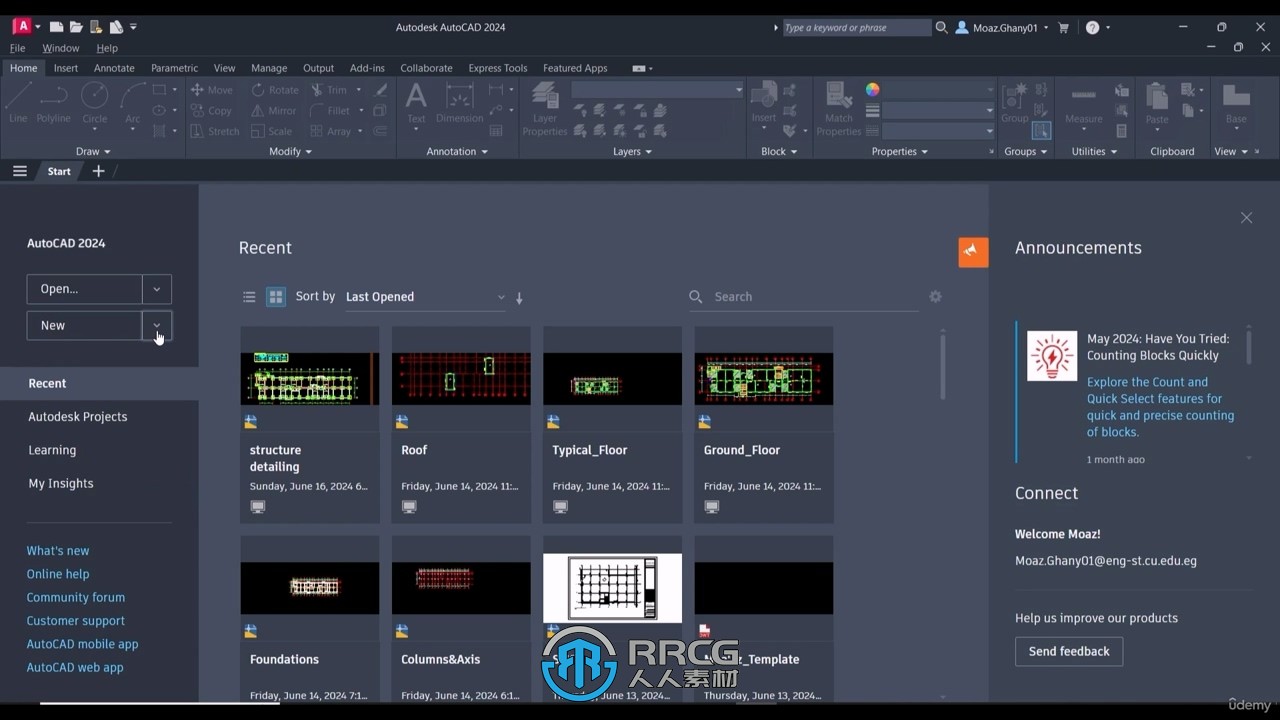Image resolution: width=1280 pixels, height=720 pixels.
Task: Click the Move tool in Modify
Action: click(x=211, y=89)
